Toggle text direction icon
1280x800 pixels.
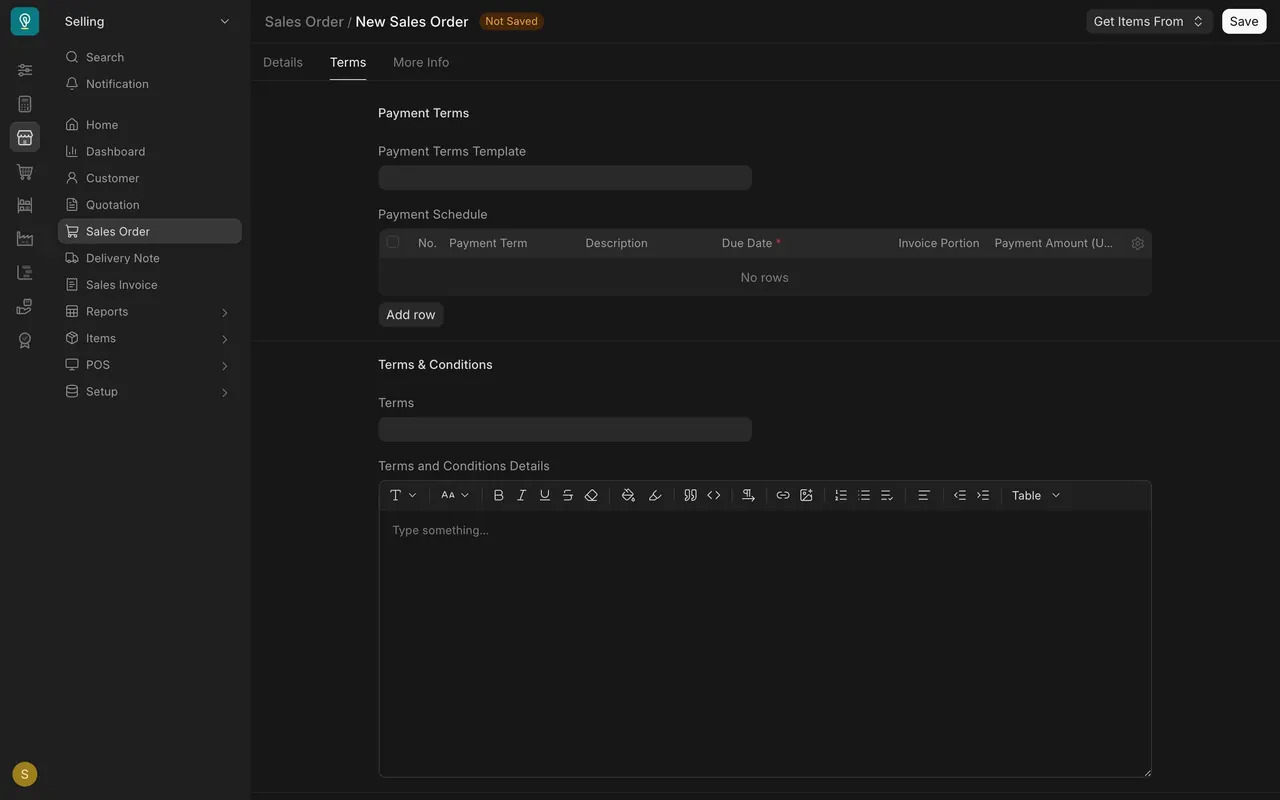[748, 495]
